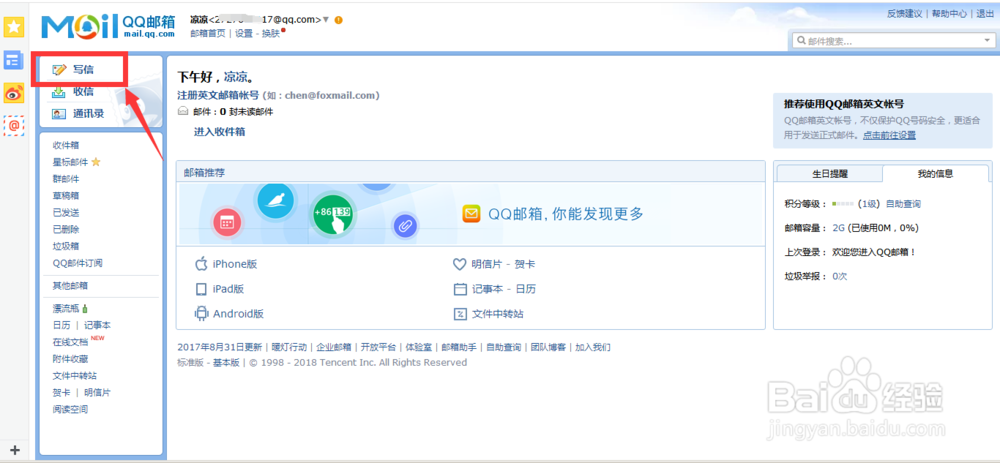This screenshot has width=1000, height=463.
Task: Open the star favorites sidebar icon
Action: point(14,27)
